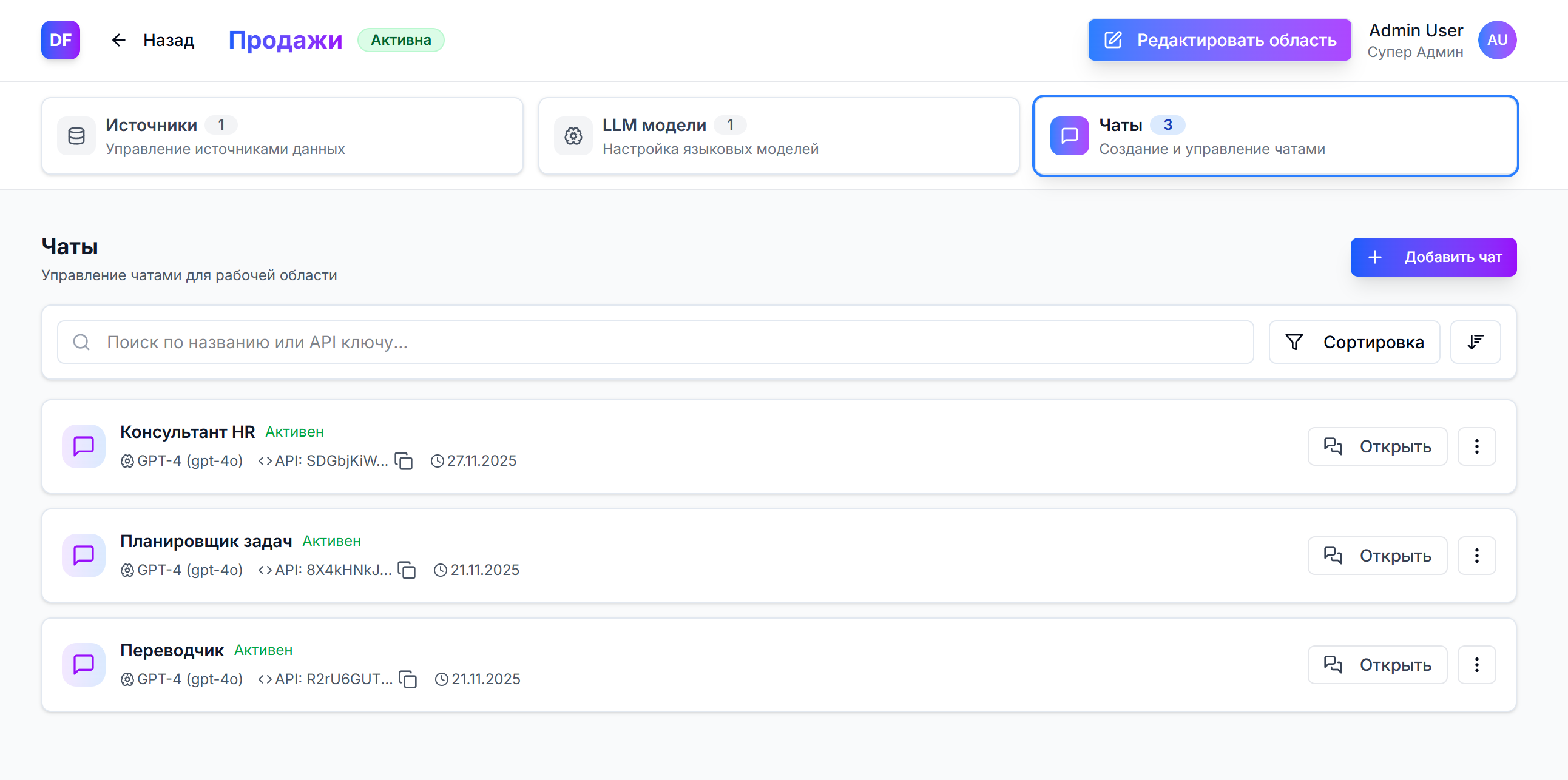Select the Чаты tab
This screenshot has width=1568, height=780.
coord(1275,136)
